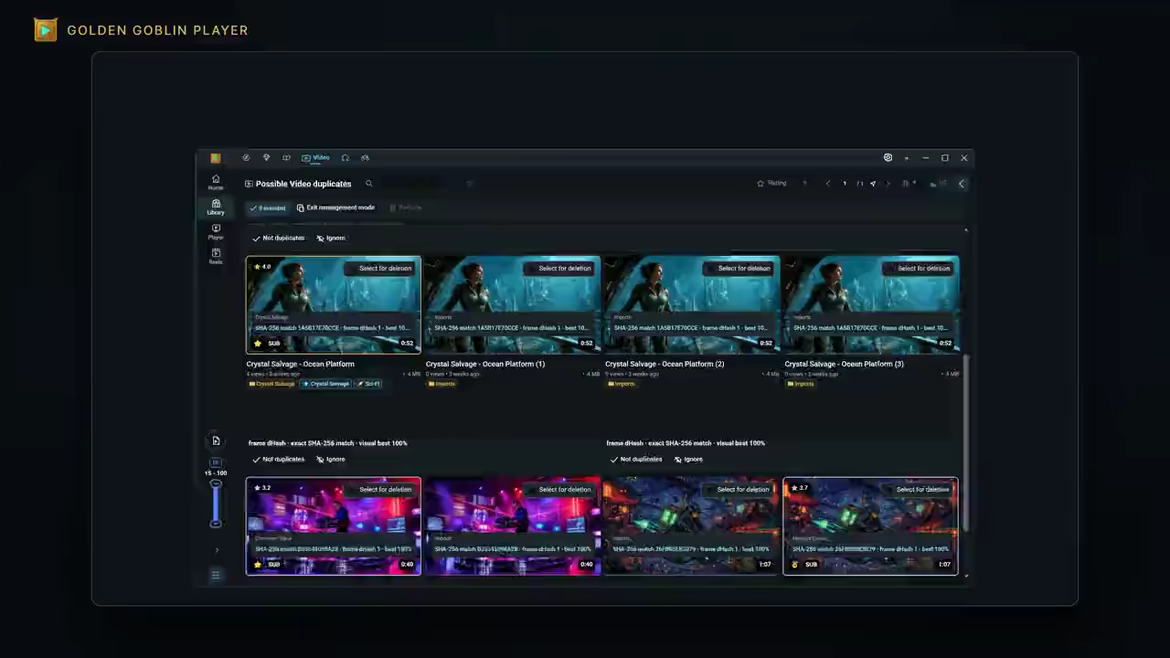The height and width of the screenshot is (658, 1170).
Task: Click the list icon at sidebar bottom
Action: pyautogui.click(x=216, y=575)
